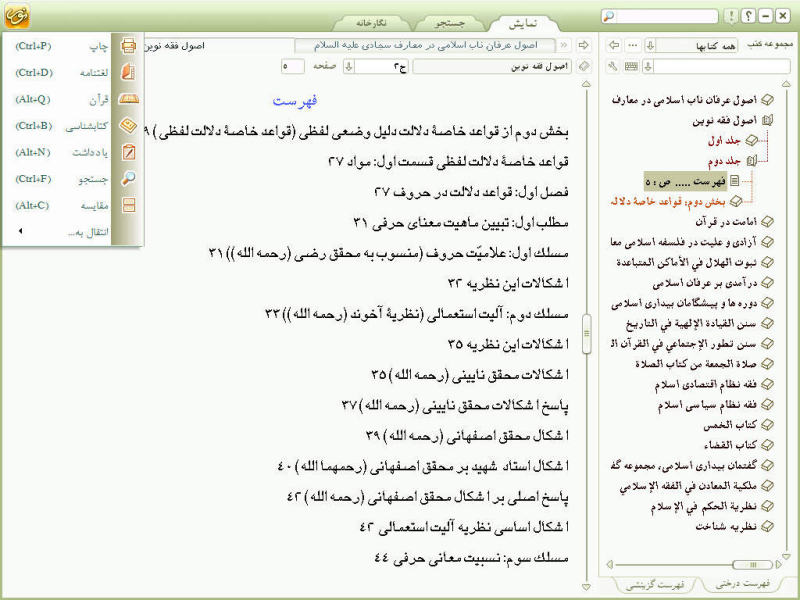Click the notes (یادداشت) notepad icon
This screenshot has width=800, height=600.
[x=129, y=152]
